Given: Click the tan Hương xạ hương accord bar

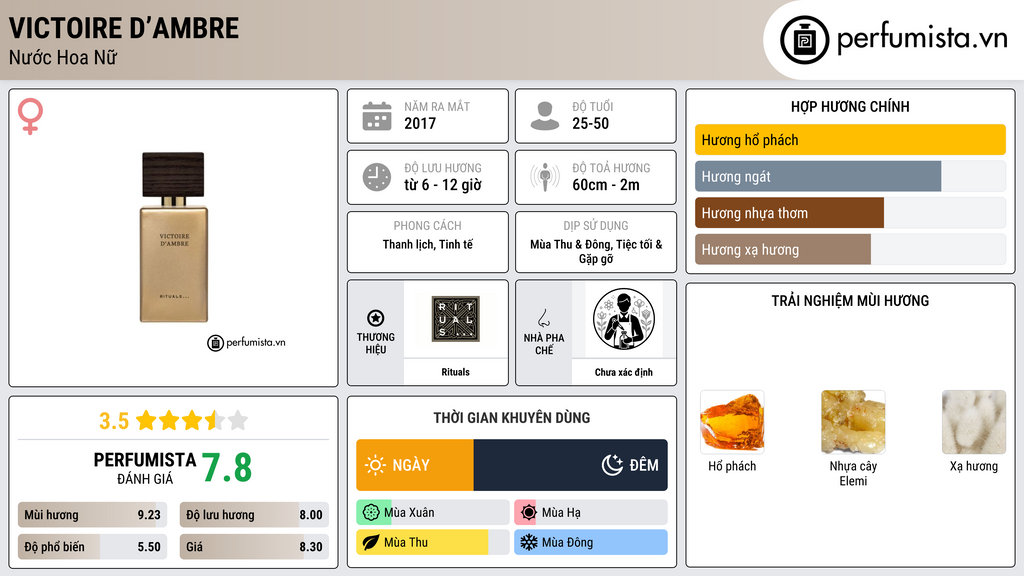Looking at the screenshot, I should point(783,249).
